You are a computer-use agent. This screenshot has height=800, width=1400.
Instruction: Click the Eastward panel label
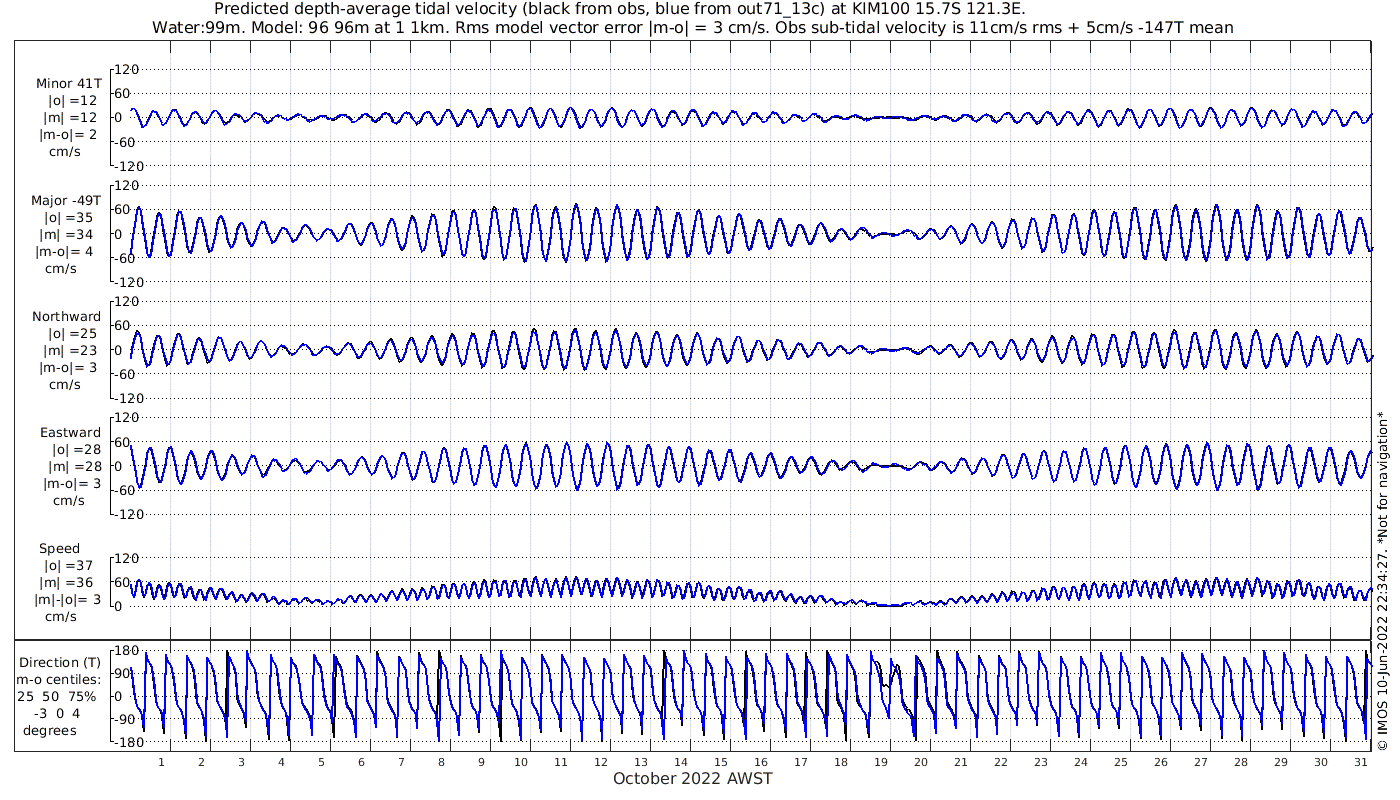pos(70,433)
